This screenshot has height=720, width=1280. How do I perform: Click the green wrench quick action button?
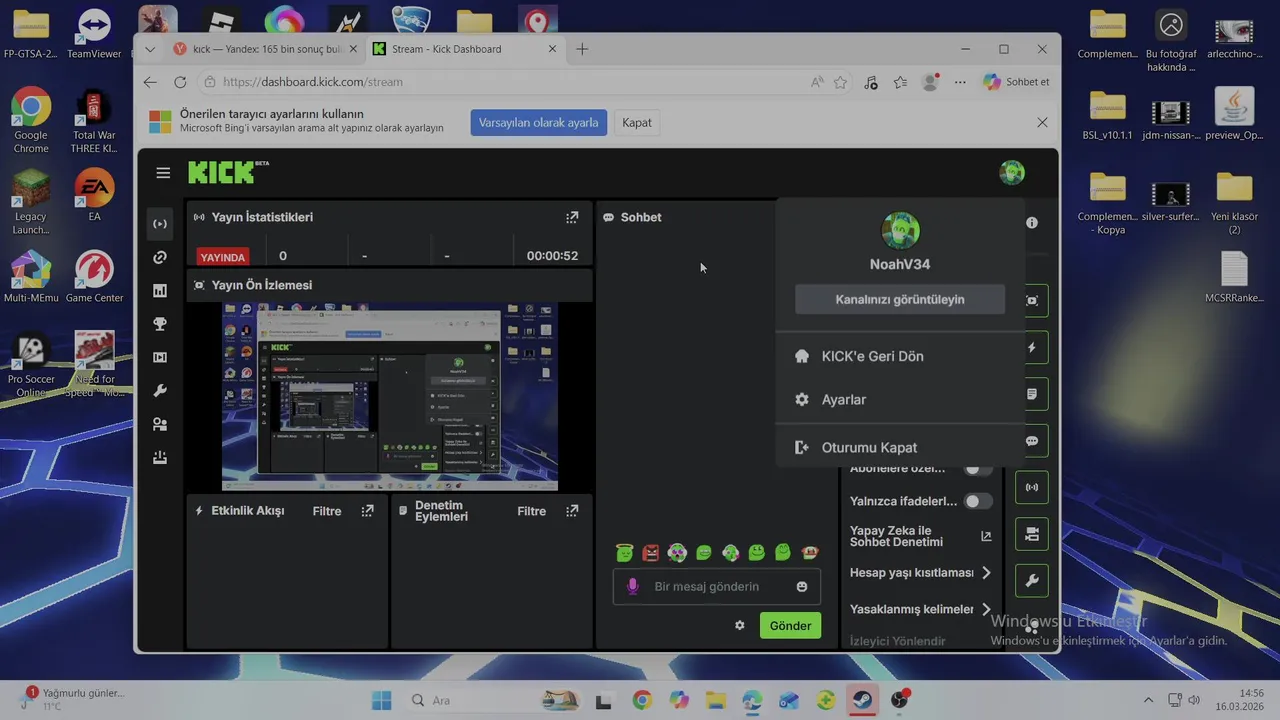click(x=1032, y=581)
